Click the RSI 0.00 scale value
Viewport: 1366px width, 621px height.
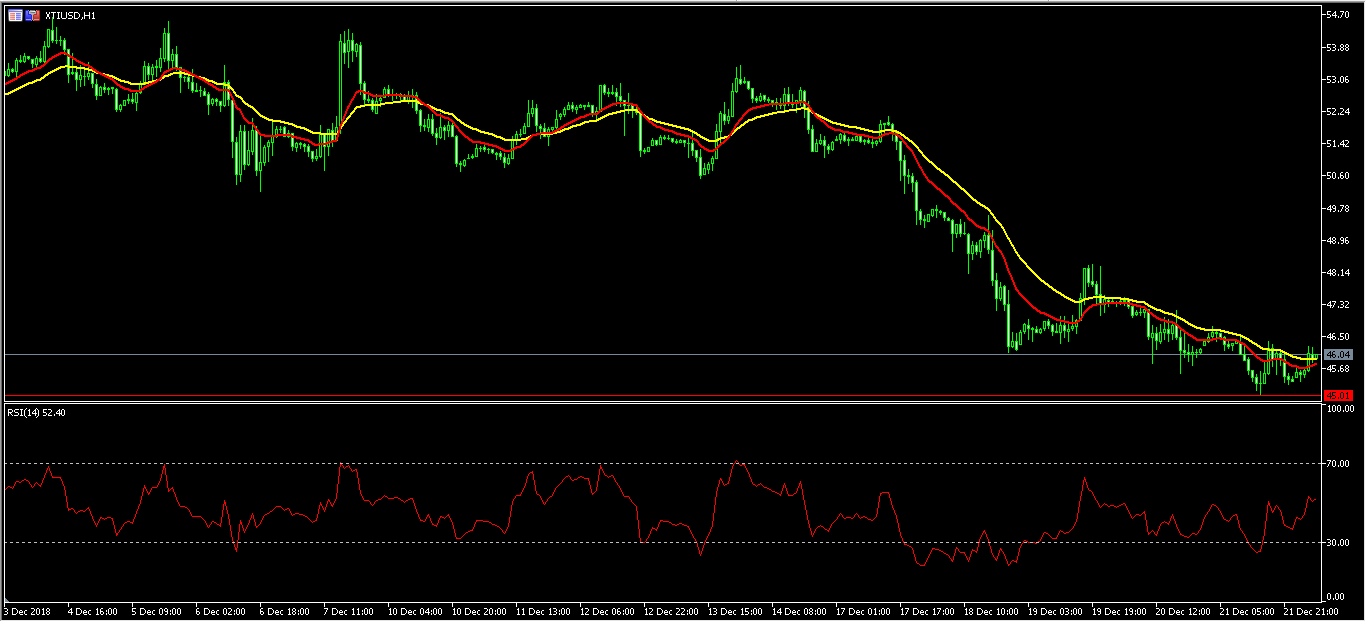(x=1336, y=596)
